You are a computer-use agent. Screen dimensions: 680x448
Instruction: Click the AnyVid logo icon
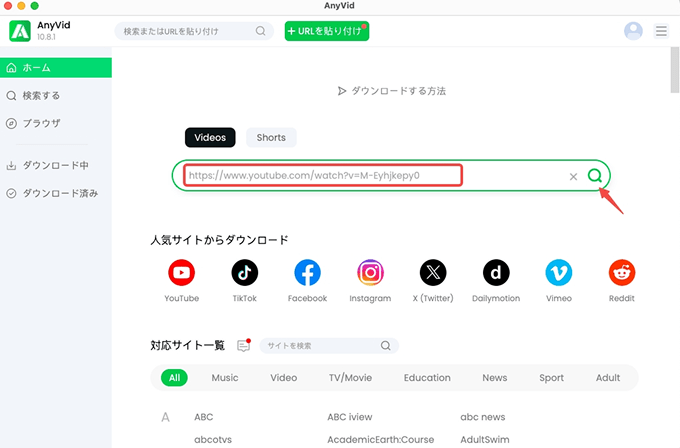pyautogui.click(x=20, y=31)
